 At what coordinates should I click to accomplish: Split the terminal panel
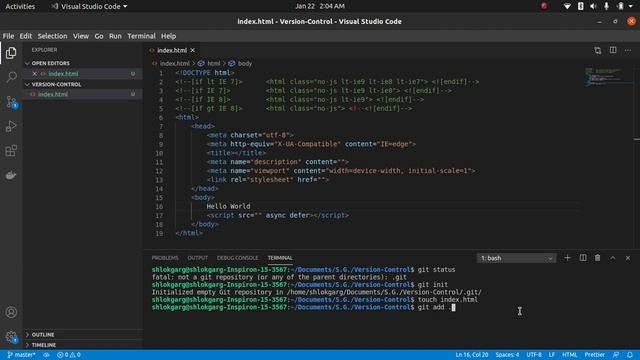coord(583,258)
